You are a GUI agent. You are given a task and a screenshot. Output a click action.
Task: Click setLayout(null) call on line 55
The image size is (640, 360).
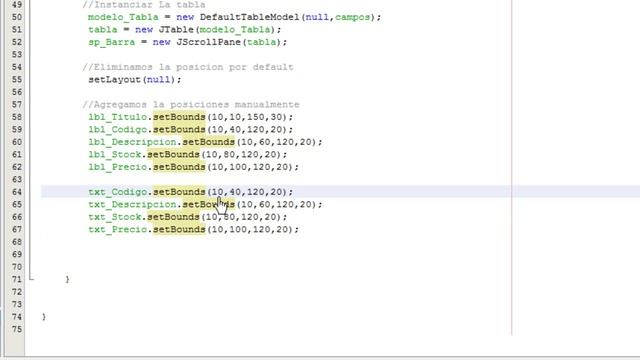135,80
